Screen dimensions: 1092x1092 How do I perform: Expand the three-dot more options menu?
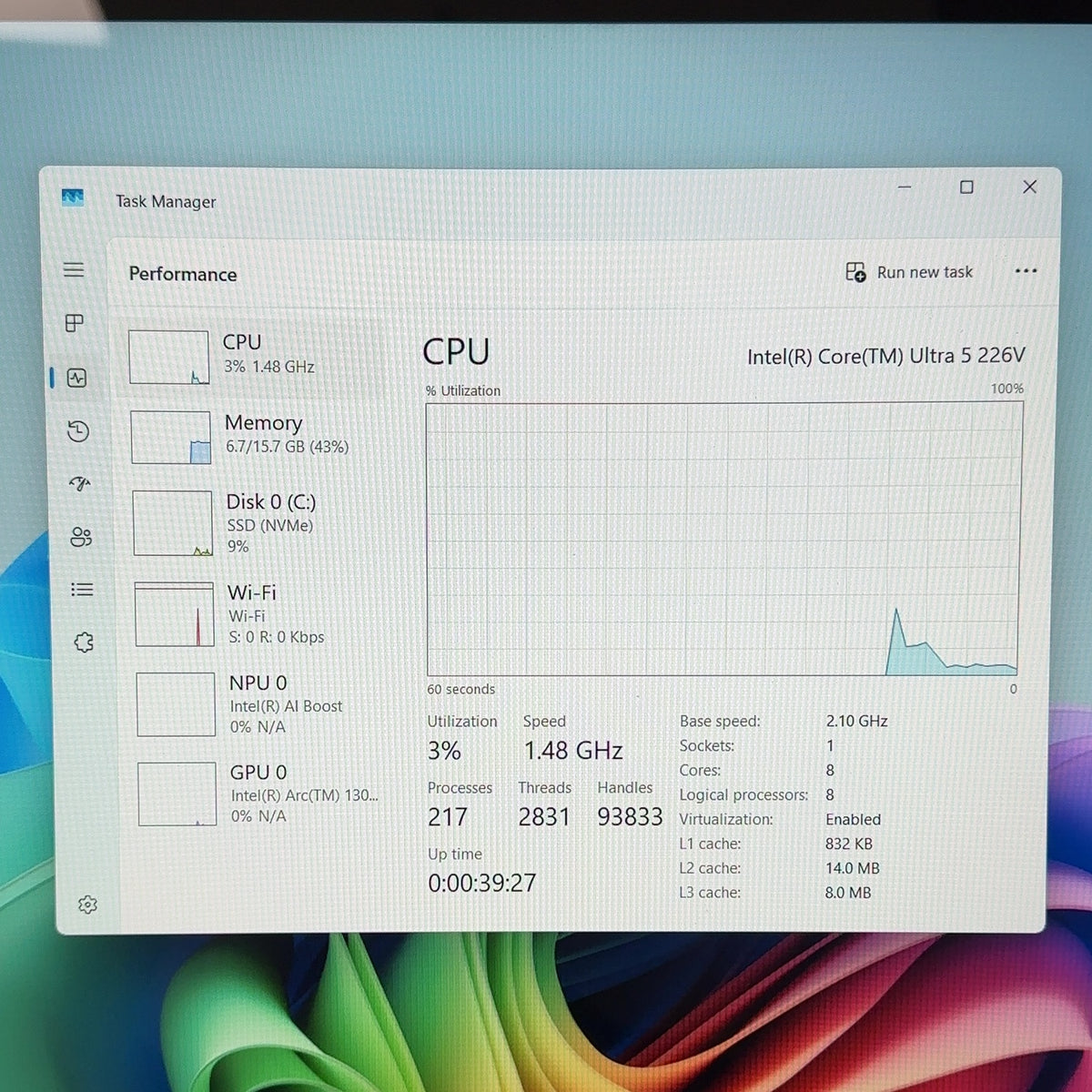[x=1026, y=271]
